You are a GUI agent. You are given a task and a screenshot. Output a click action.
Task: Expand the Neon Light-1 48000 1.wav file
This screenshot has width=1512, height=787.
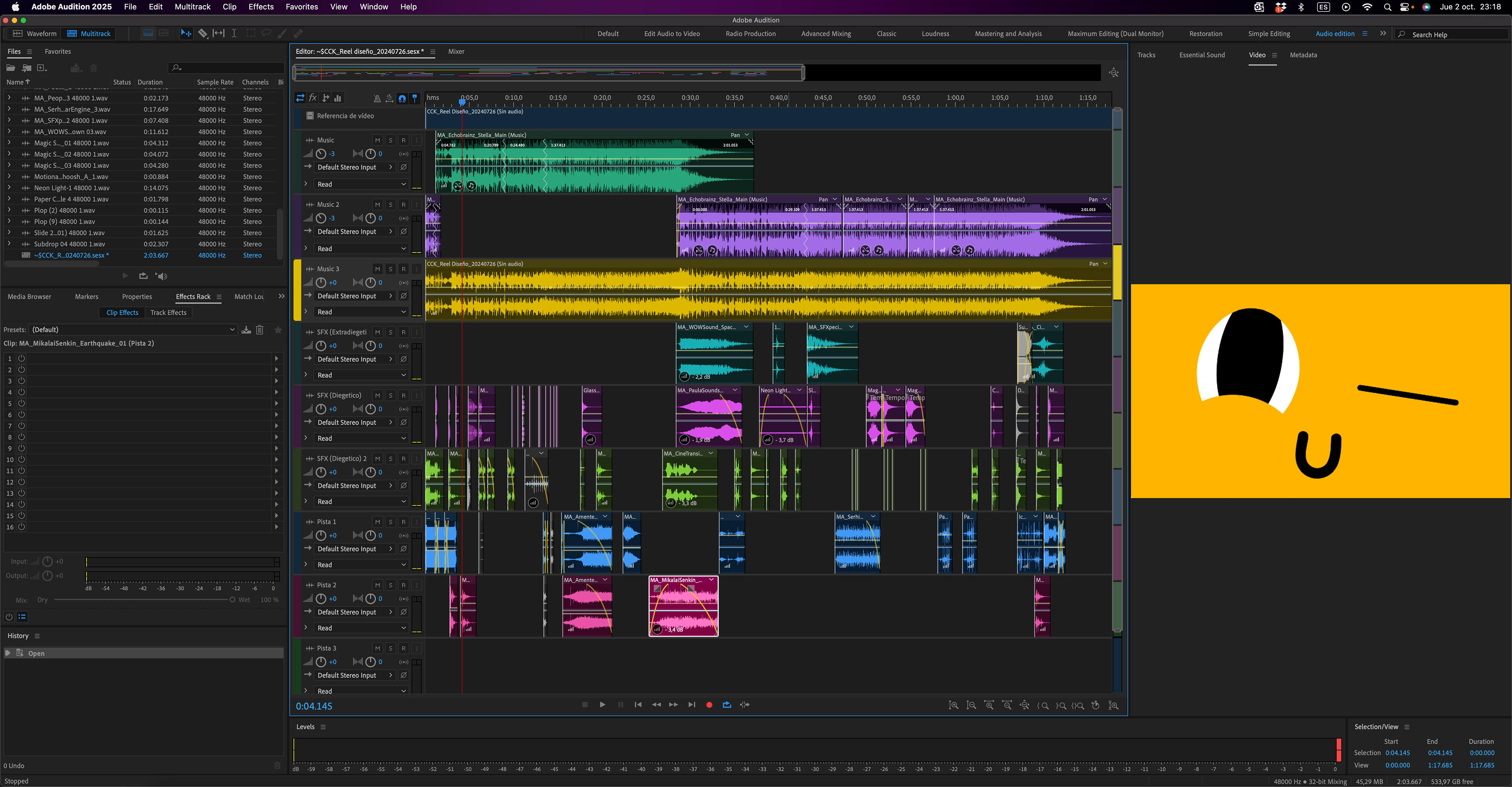click(x=9, y=188)
